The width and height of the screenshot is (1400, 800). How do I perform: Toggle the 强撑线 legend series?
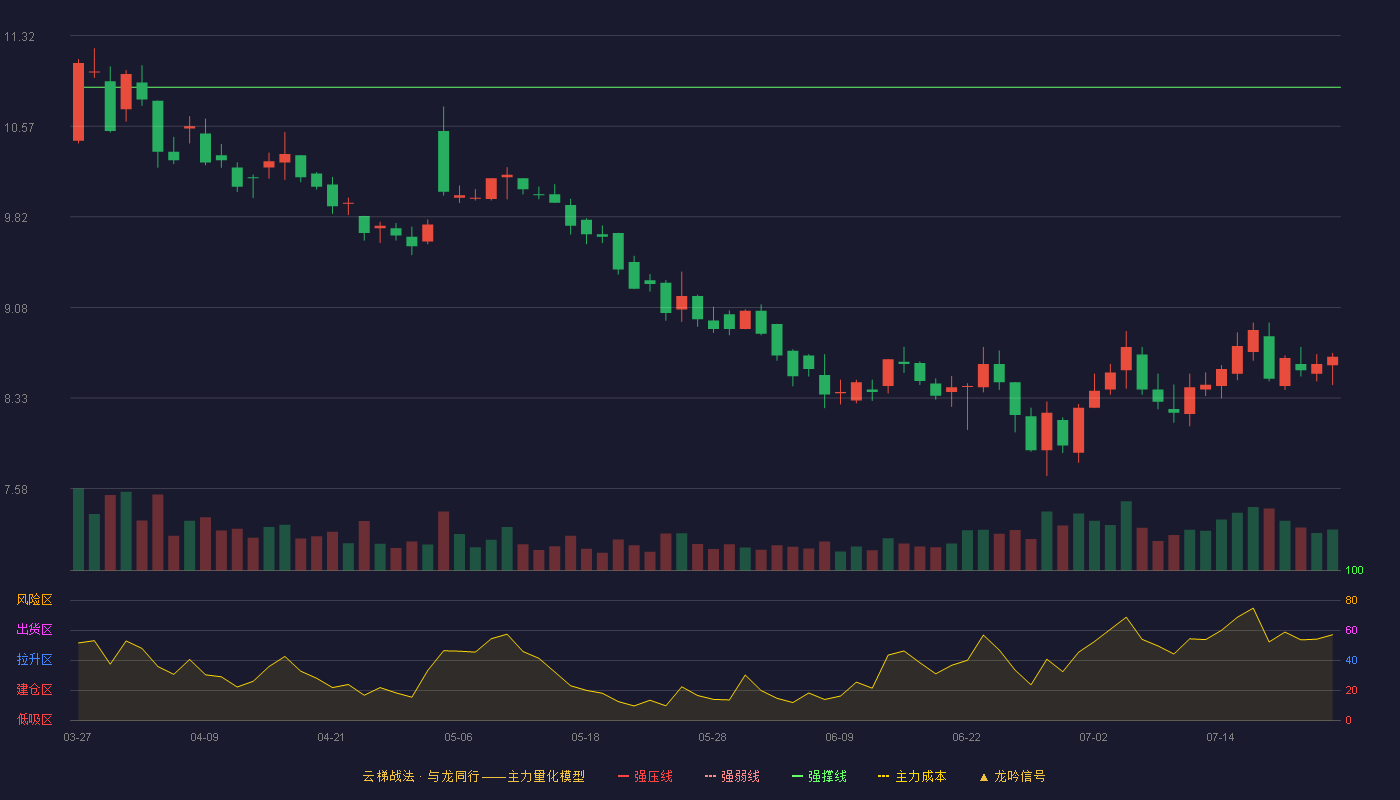pyautogui.click(x=819, y=776)
